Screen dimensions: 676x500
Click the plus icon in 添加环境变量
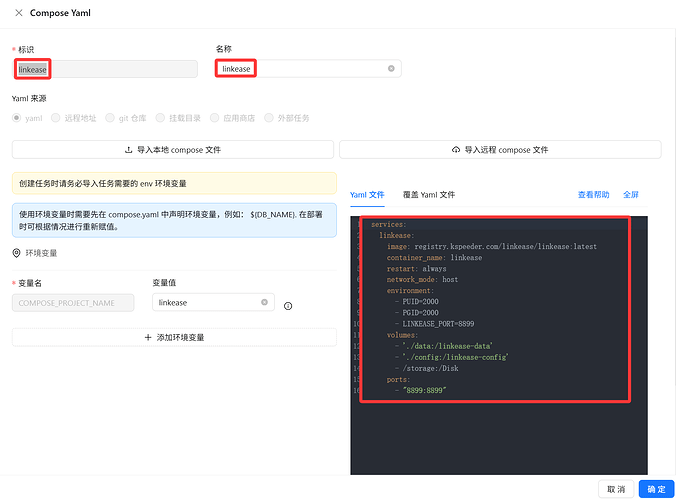click(149, 338)
